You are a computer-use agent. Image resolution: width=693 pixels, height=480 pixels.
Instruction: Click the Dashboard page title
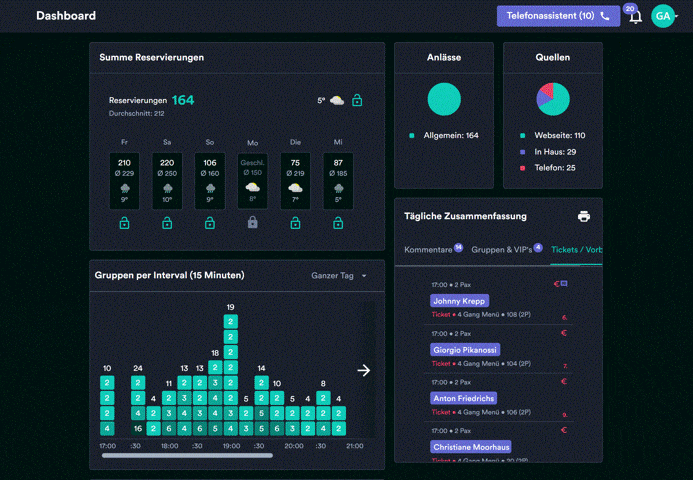(66, 16)
